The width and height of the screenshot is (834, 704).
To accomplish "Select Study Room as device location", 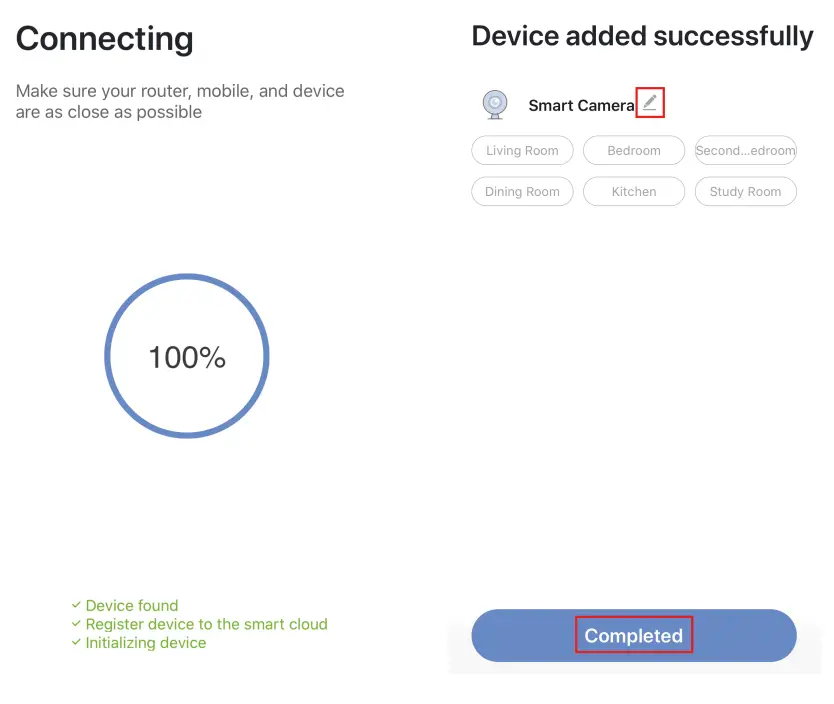I will pos(745,192).
